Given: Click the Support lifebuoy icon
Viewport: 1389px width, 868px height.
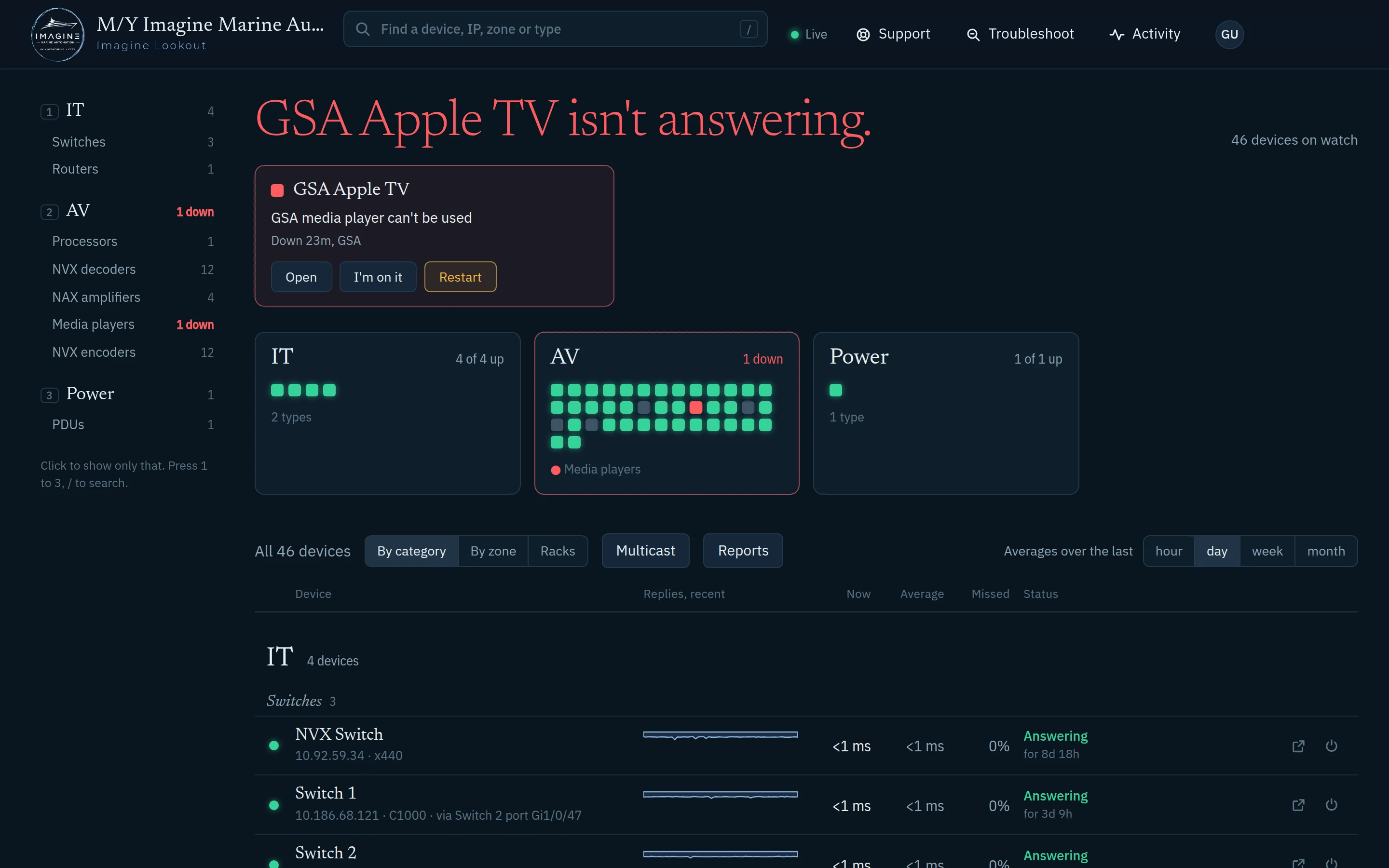Looking at the screenshot, I should click(x=863, y=34).
